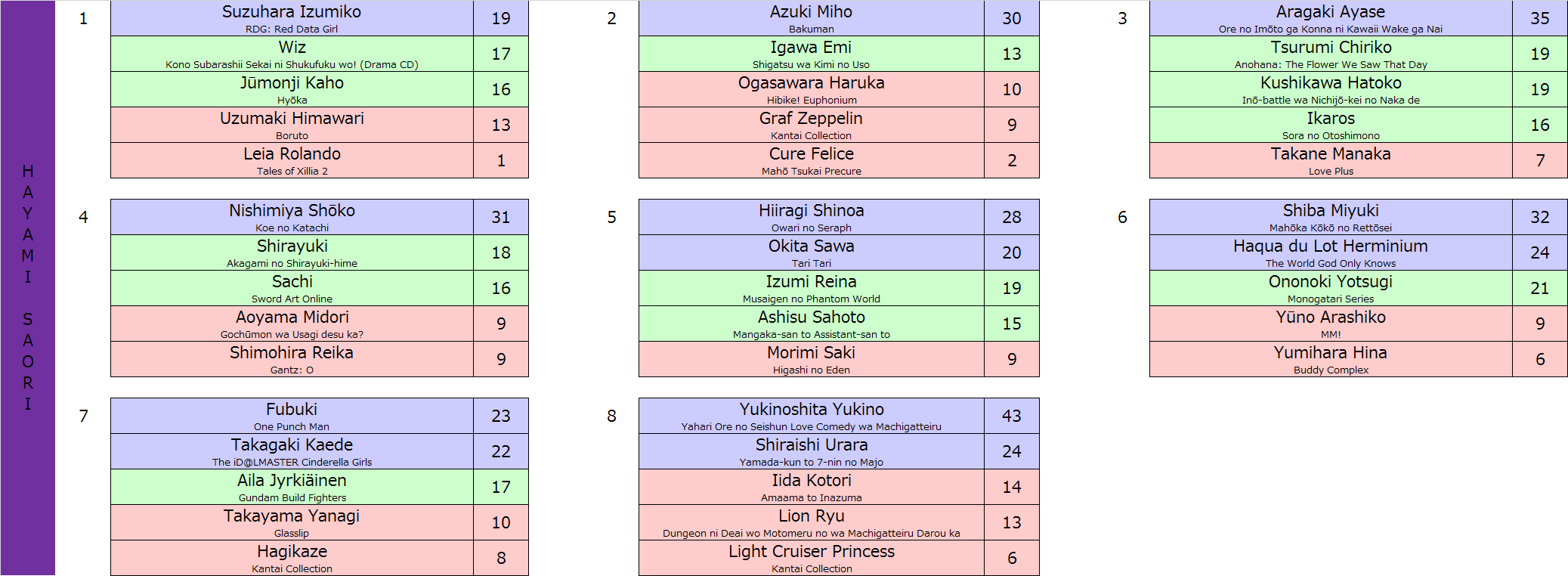1568x576 pixels.
Task: Click the Yukinoshita Yukino entry
Action: [811, 416]
